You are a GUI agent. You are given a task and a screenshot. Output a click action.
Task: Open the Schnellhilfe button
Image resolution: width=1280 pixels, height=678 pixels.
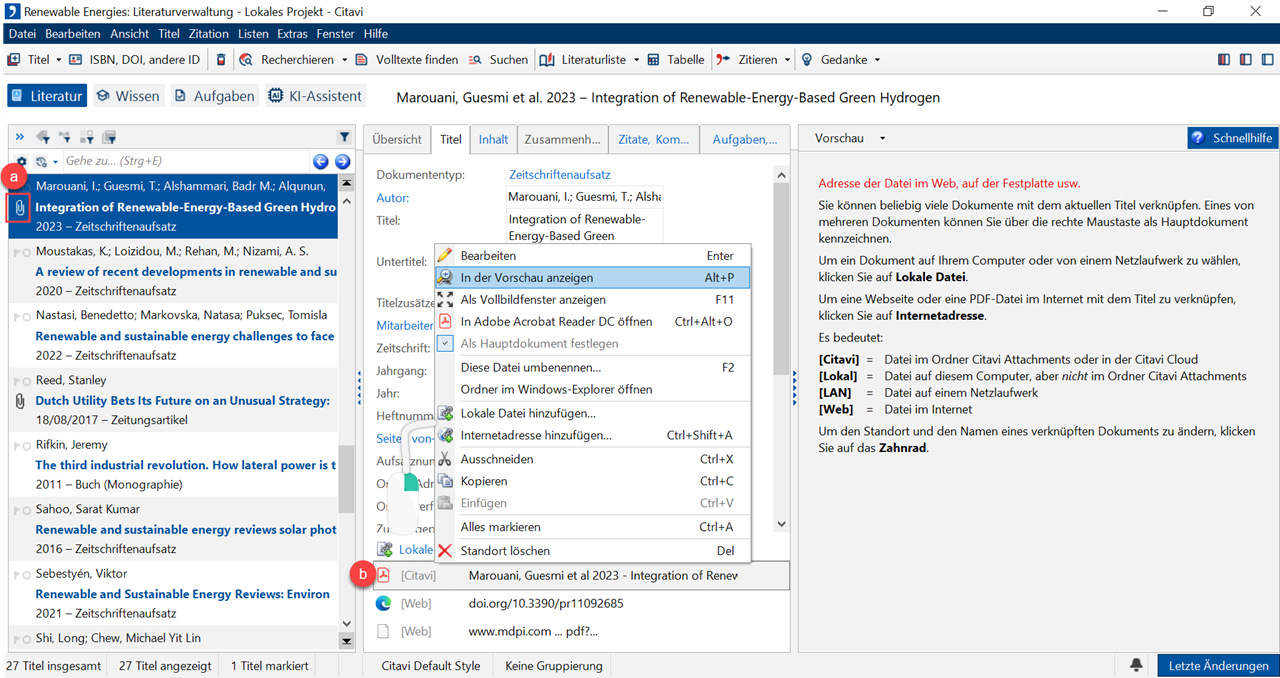(1232, 138)
